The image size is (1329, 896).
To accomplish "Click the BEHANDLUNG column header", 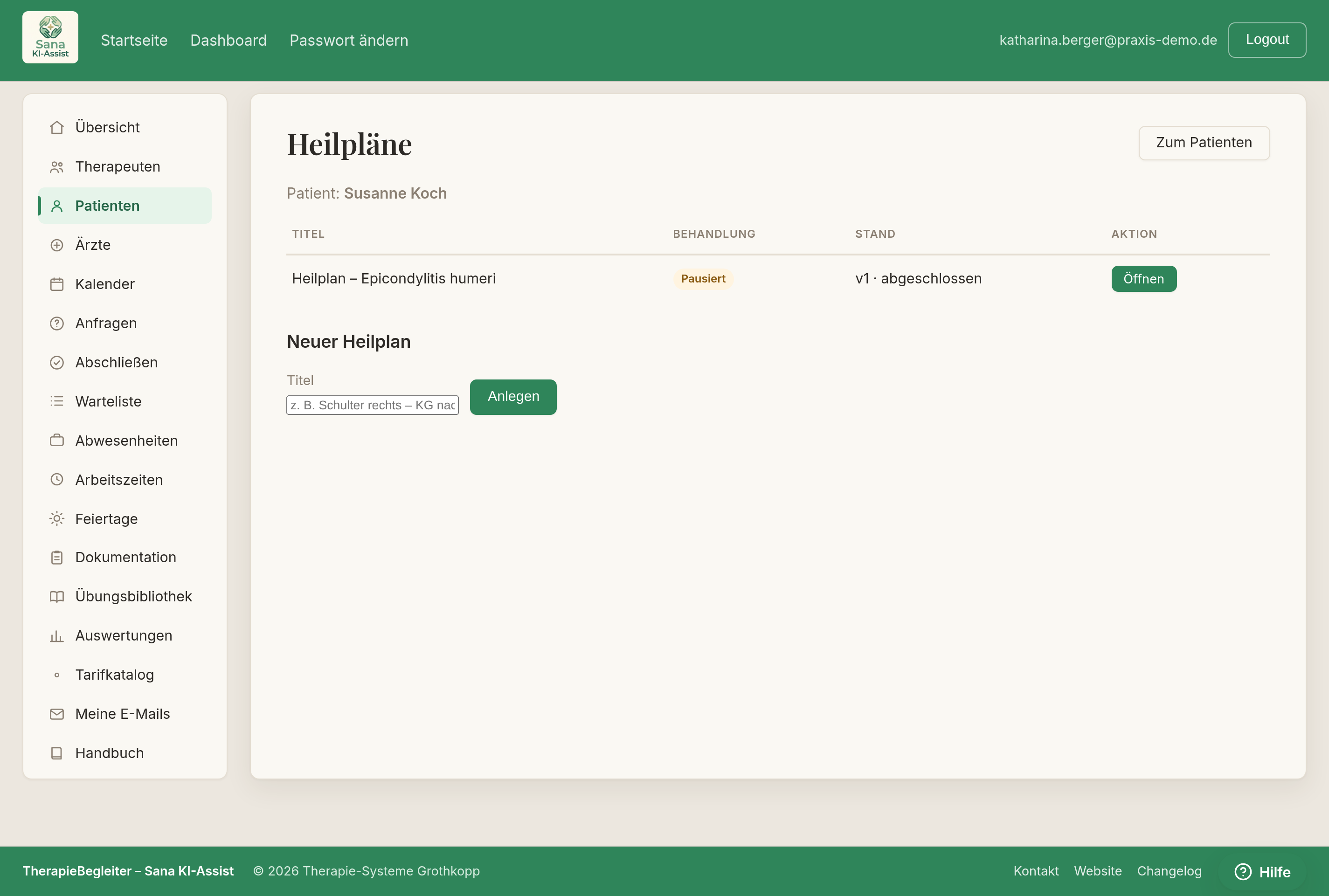I will coord(714,234).
